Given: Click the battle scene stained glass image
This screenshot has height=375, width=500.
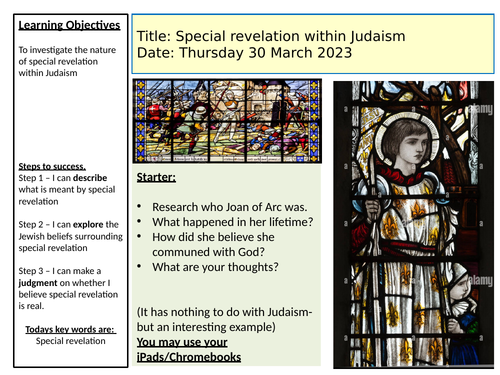Looking at the screenshot, I should [227, 121].
